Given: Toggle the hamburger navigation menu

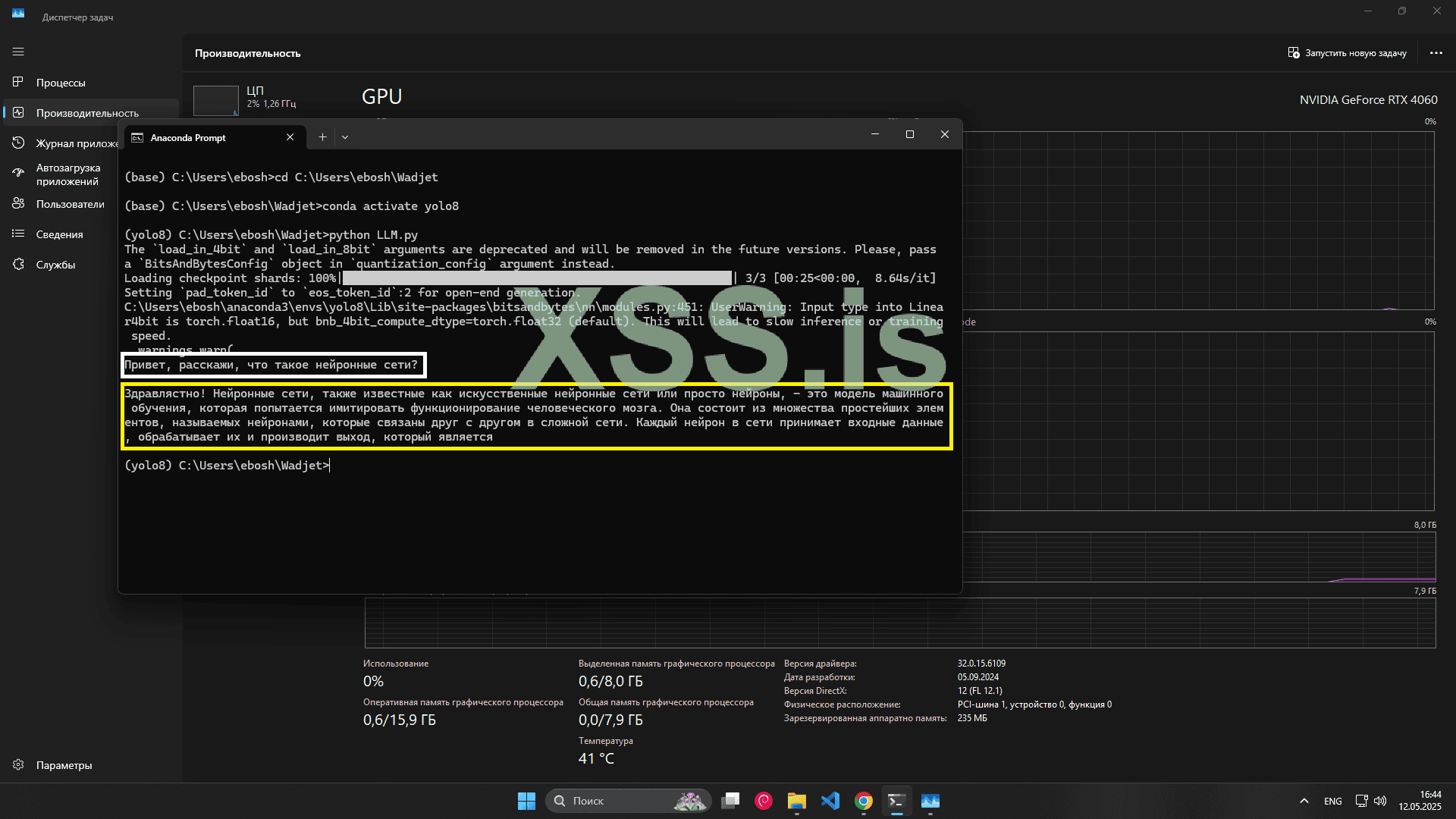Looking at the screenshot, I should click(x=18, y=52).
